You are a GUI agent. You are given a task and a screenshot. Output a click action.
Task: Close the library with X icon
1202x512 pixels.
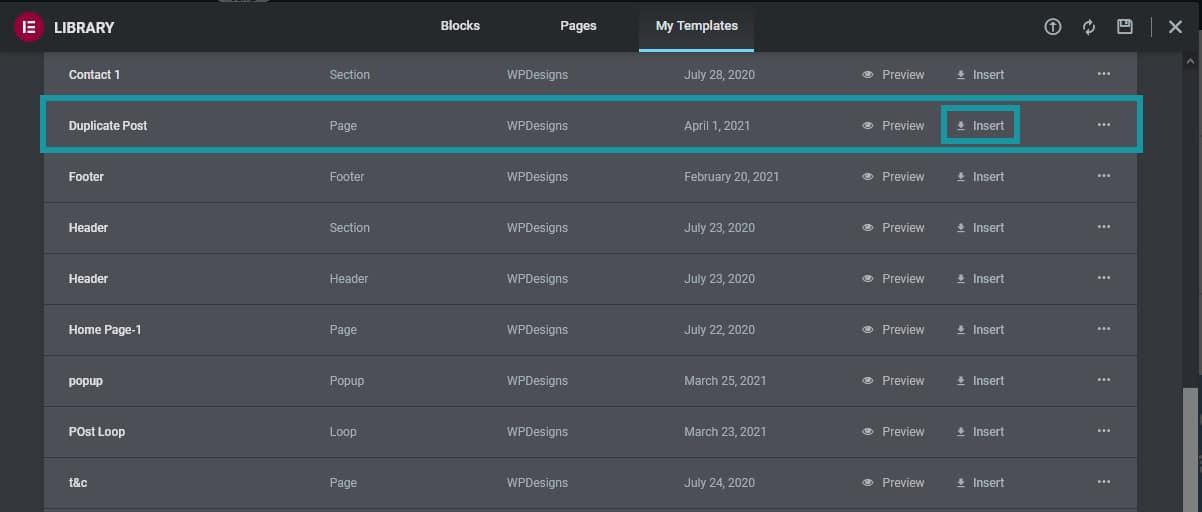(x=1175, y=27)
